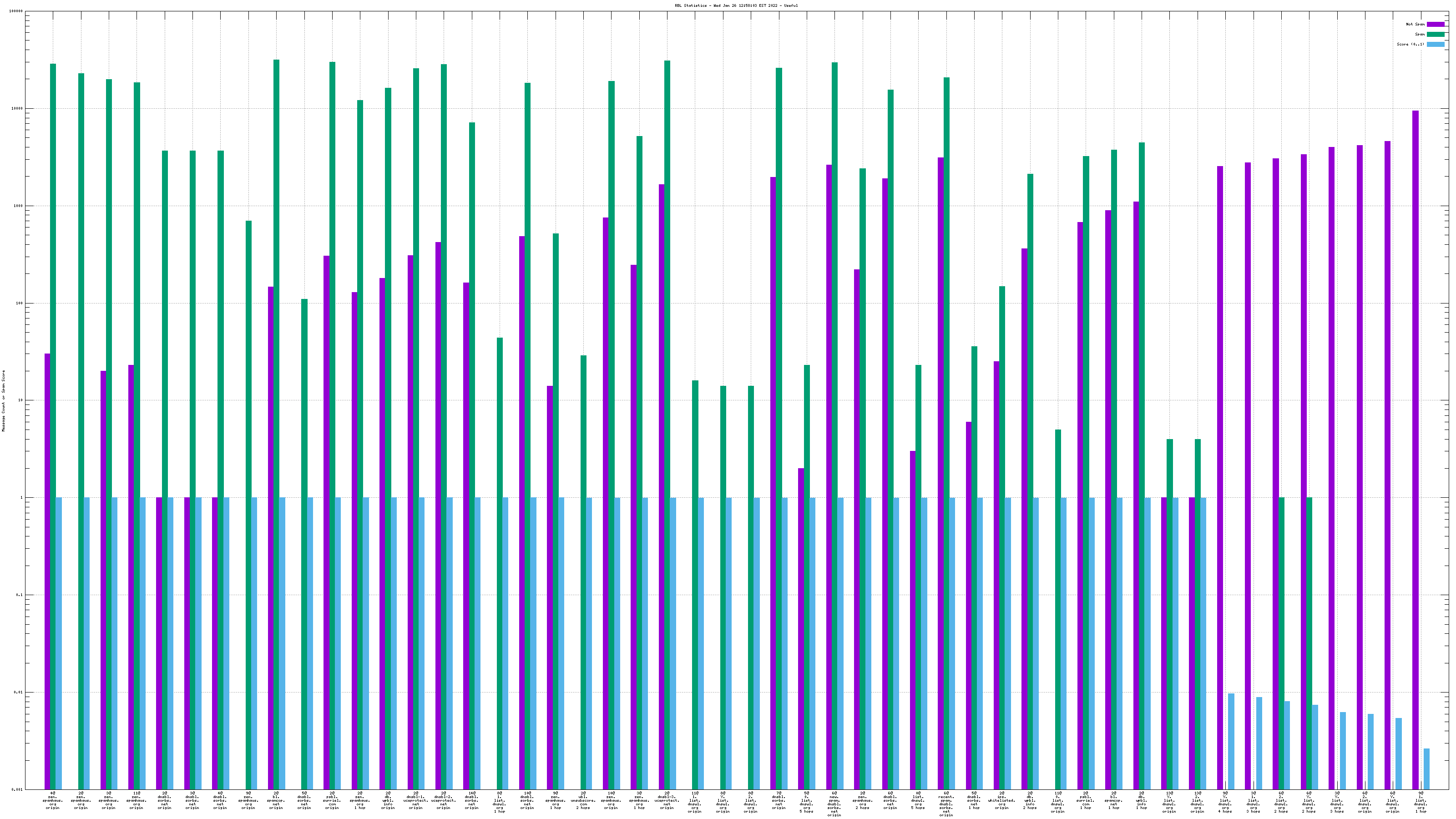Click the 'Score (0..1)' legend text

coord(1410,44)
